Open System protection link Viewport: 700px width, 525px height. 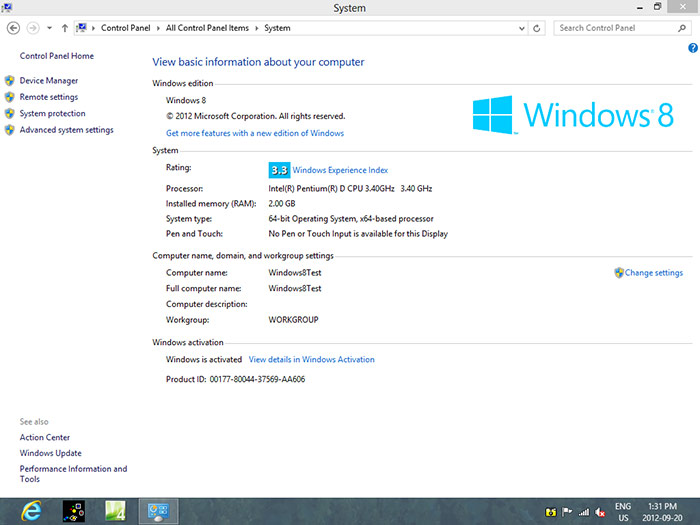pos(52,113)
